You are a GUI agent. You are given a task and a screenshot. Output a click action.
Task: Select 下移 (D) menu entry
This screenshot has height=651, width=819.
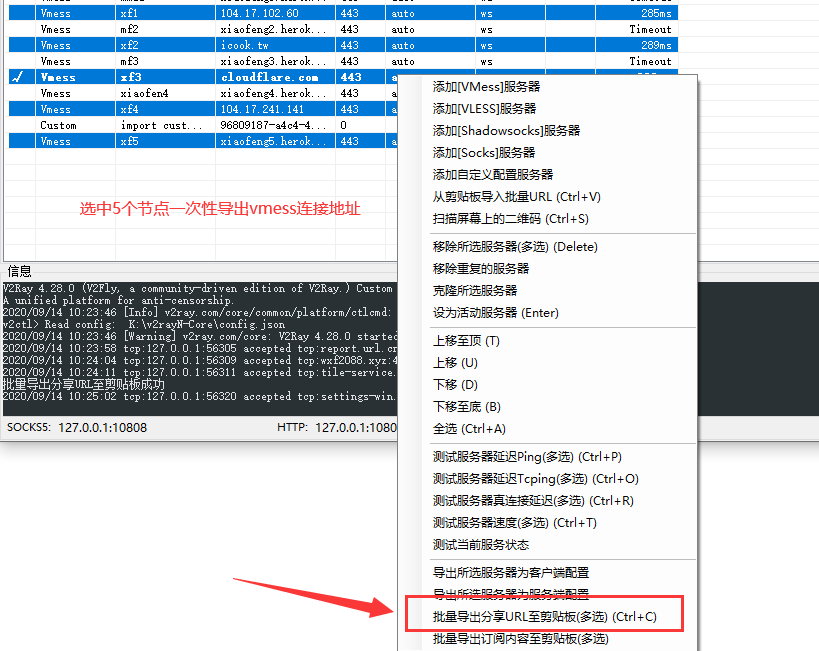455,385
